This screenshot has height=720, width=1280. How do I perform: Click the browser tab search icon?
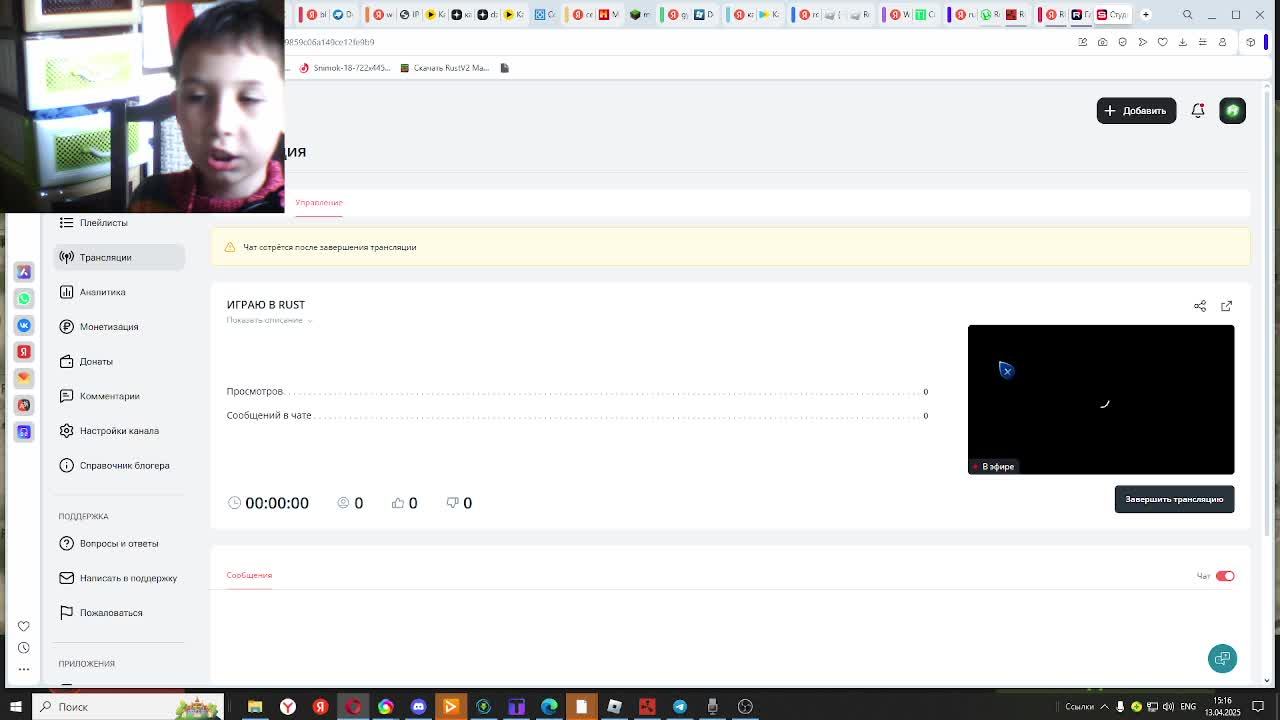(1187, 14)
